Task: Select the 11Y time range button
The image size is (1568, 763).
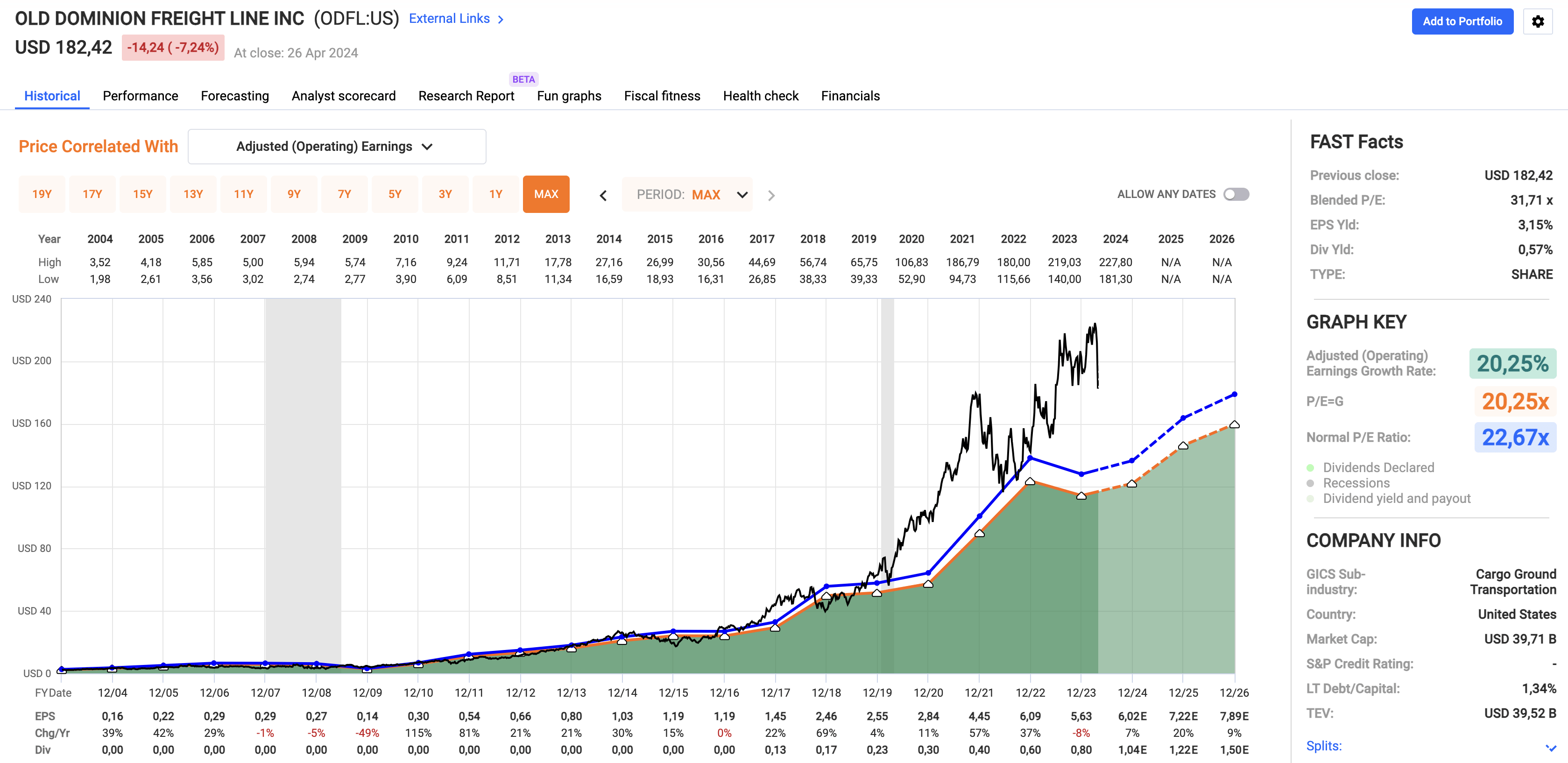Action: [244, 194]
